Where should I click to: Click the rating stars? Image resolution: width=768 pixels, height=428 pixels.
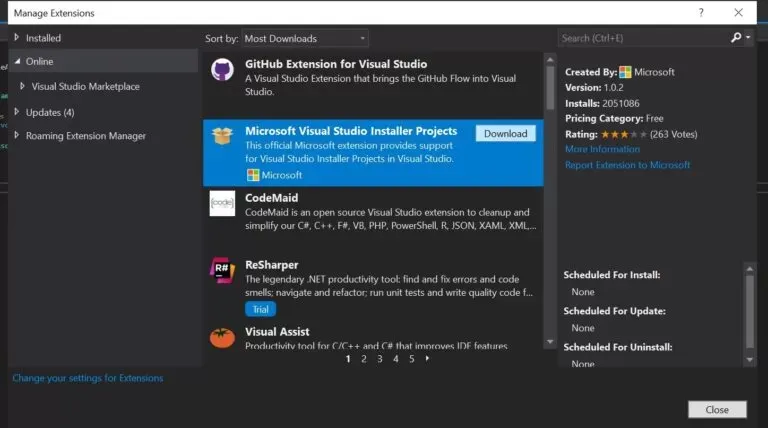click(624, 134)
